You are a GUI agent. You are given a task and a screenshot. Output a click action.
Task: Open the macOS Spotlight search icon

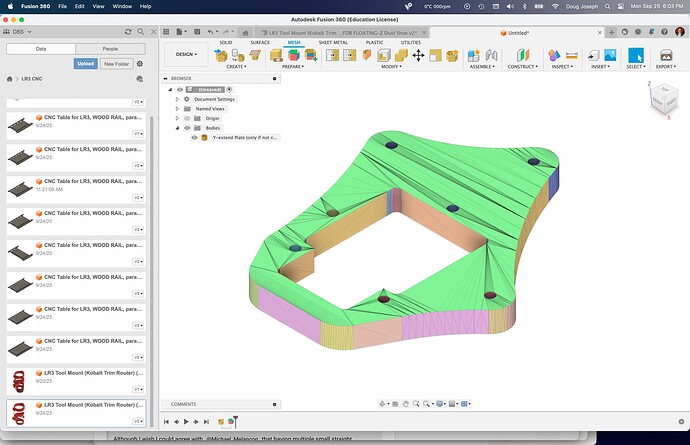tap(607, 6)
